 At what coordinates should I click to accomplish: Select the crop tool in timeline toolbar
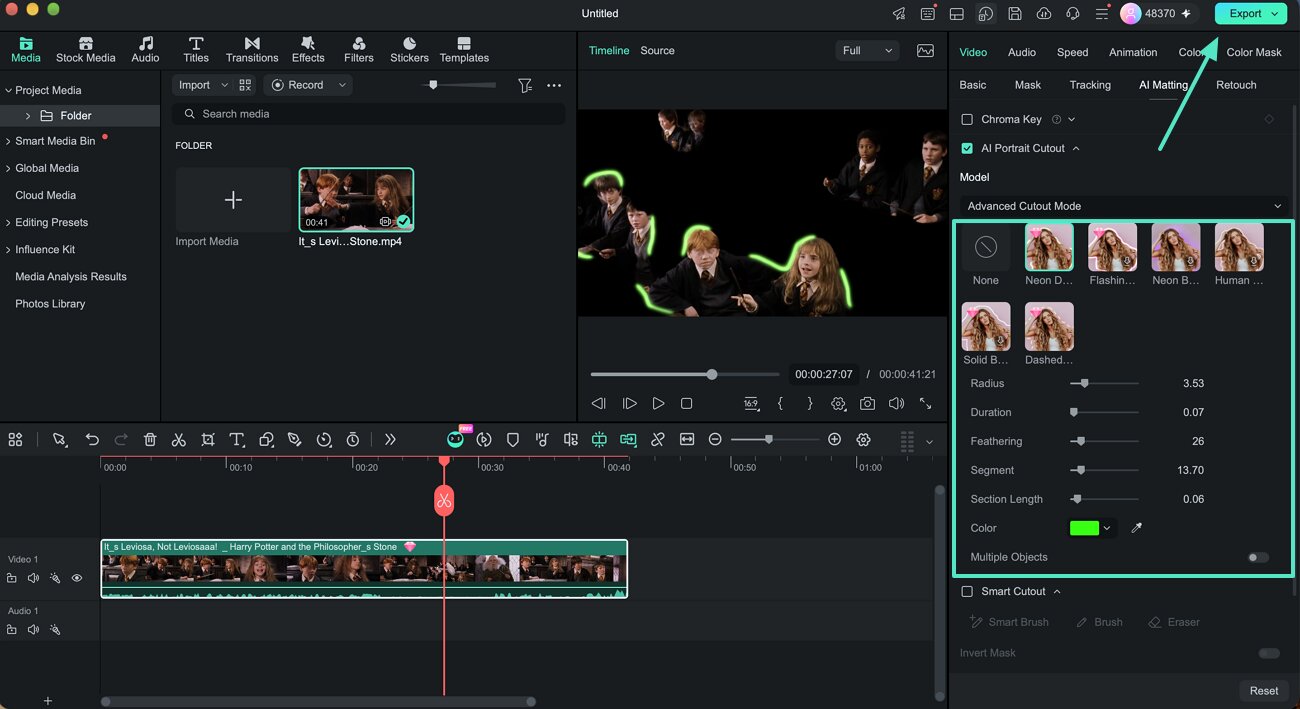(208, 440)
